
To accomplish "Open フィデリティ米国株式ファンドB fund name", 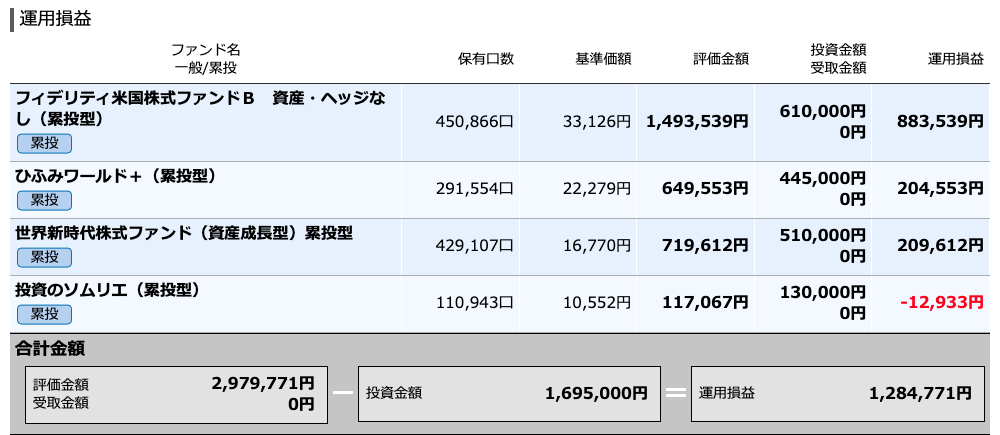I will 200,108.
